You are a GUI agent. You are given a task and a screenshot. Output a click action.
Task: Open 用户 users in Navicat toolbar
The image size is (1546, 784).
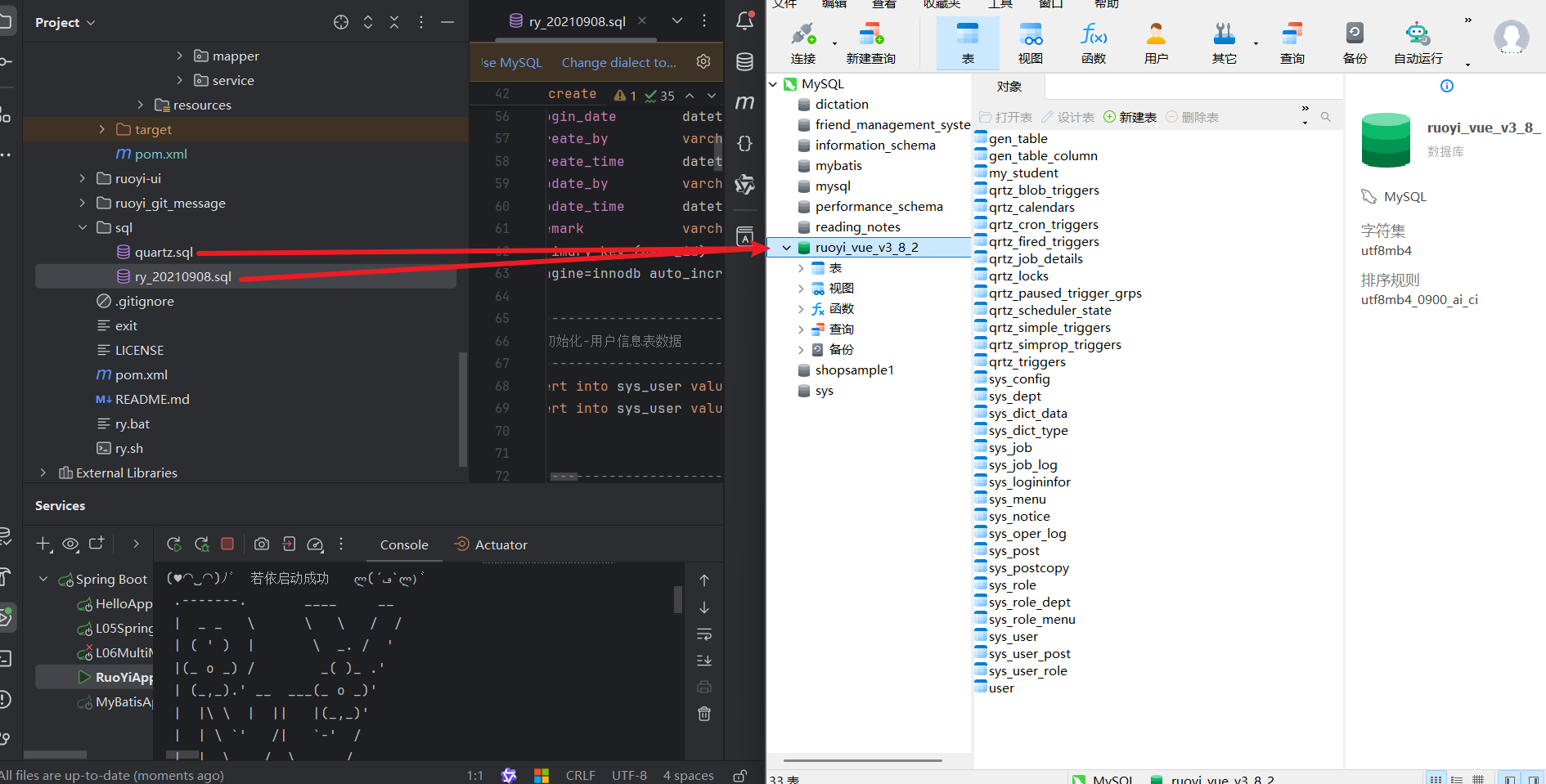point(1156,43)
